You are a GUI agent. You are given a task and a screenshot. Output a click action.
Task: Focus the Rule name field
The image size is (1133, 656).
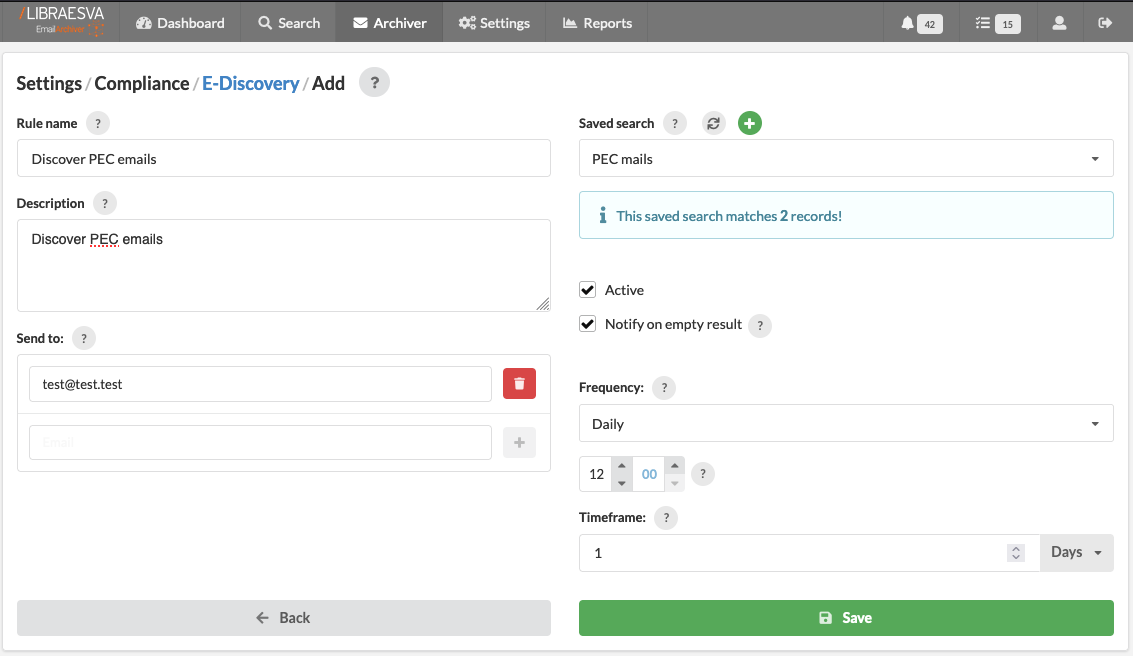pyautogui.click(x=283, y=158)
